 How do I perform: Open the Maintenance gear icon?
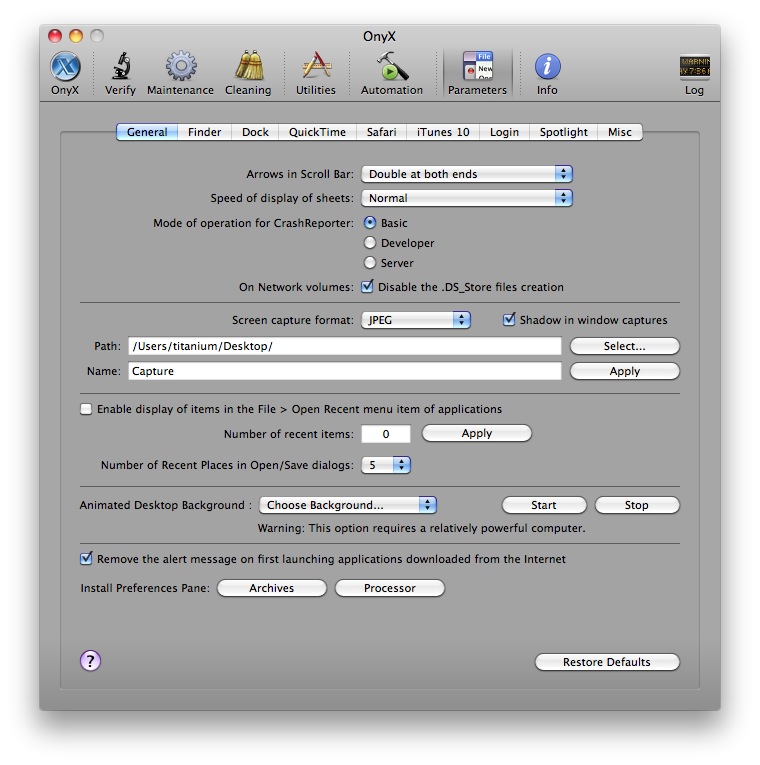pos(180,73)
